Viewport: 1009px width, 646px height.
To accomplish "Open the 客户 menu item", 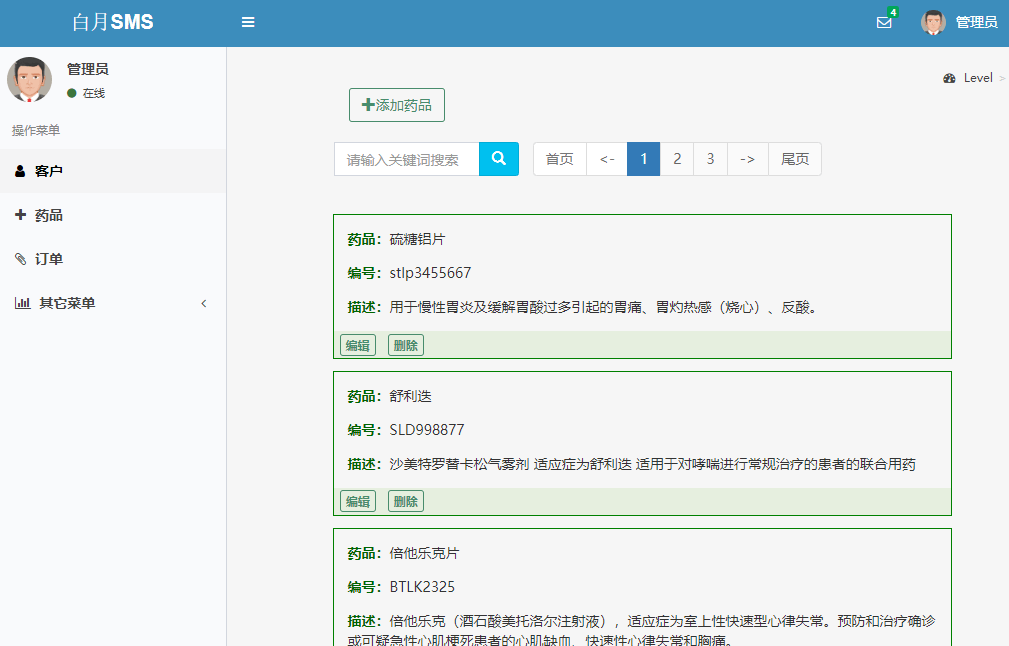I will [113, 171].
